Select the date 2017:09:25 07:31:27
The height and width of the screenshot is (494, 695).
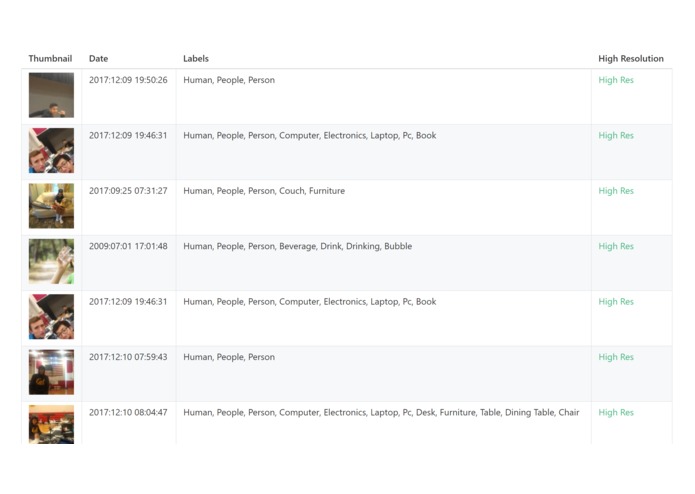coord(128,191)
